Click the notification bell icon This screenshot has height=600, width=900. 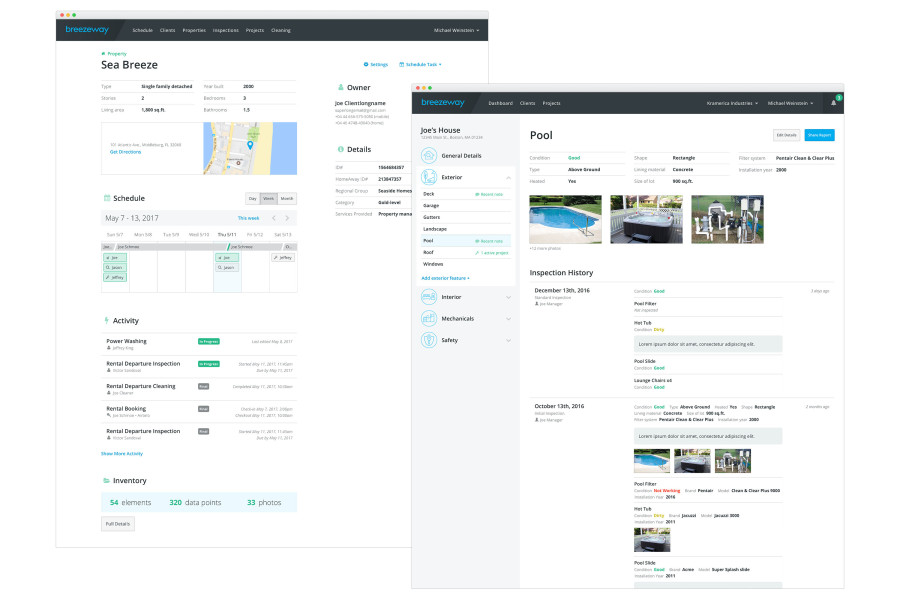[833, 103]
